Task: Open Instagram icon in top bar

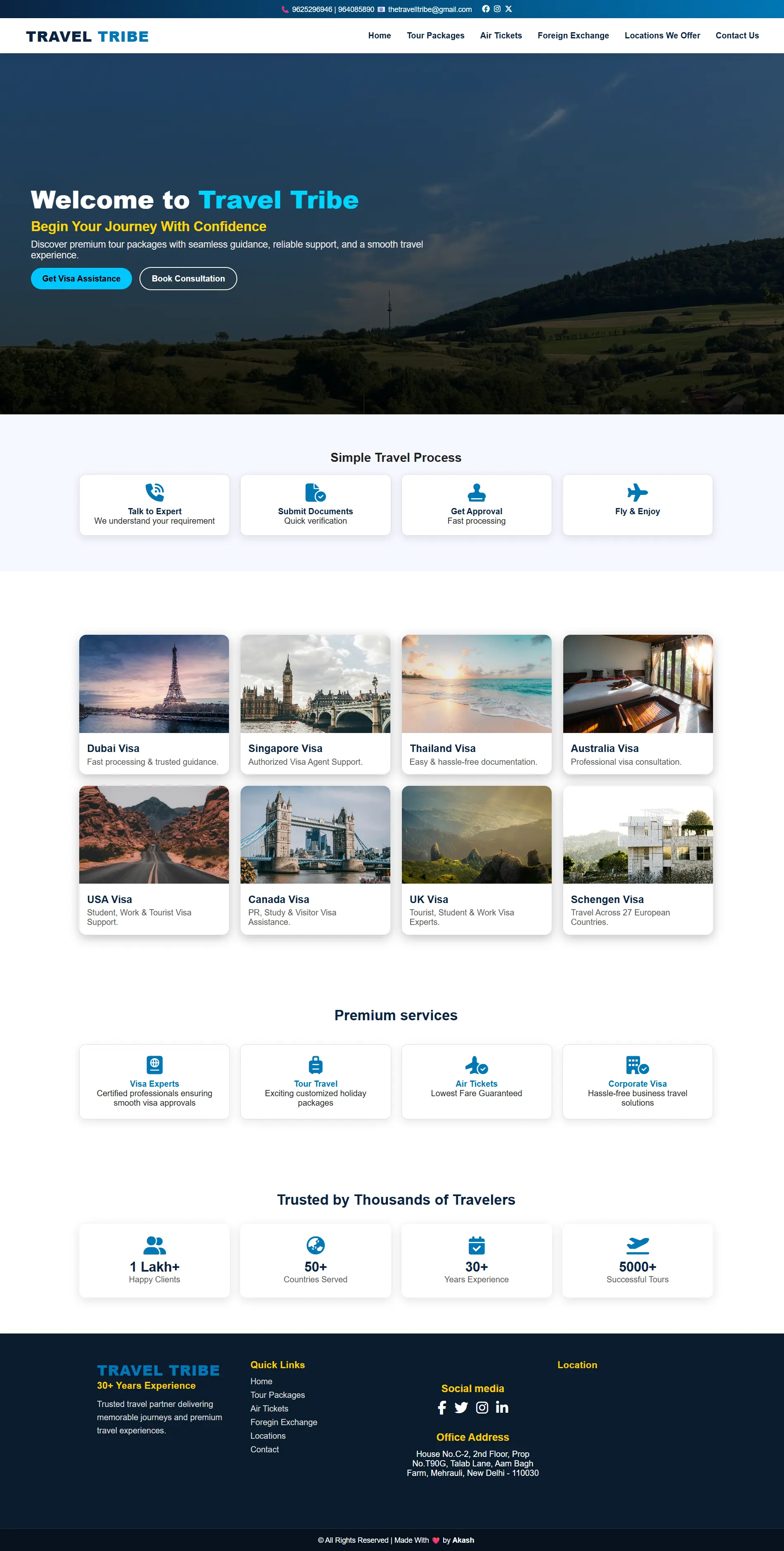Action: (497, 9)
